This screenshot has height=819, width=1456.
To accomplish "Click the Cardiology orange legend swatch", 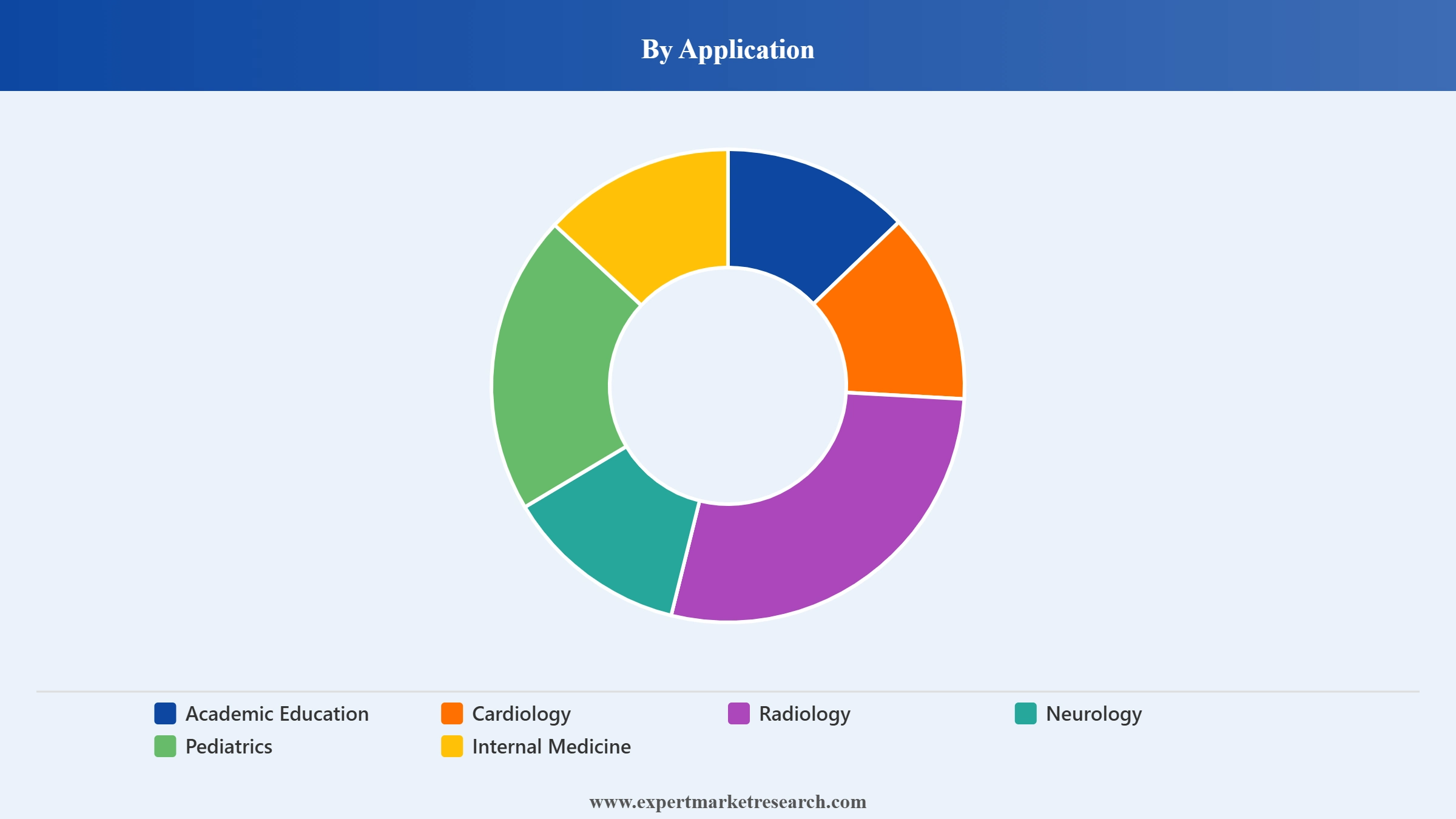I will tap(452, 713).
